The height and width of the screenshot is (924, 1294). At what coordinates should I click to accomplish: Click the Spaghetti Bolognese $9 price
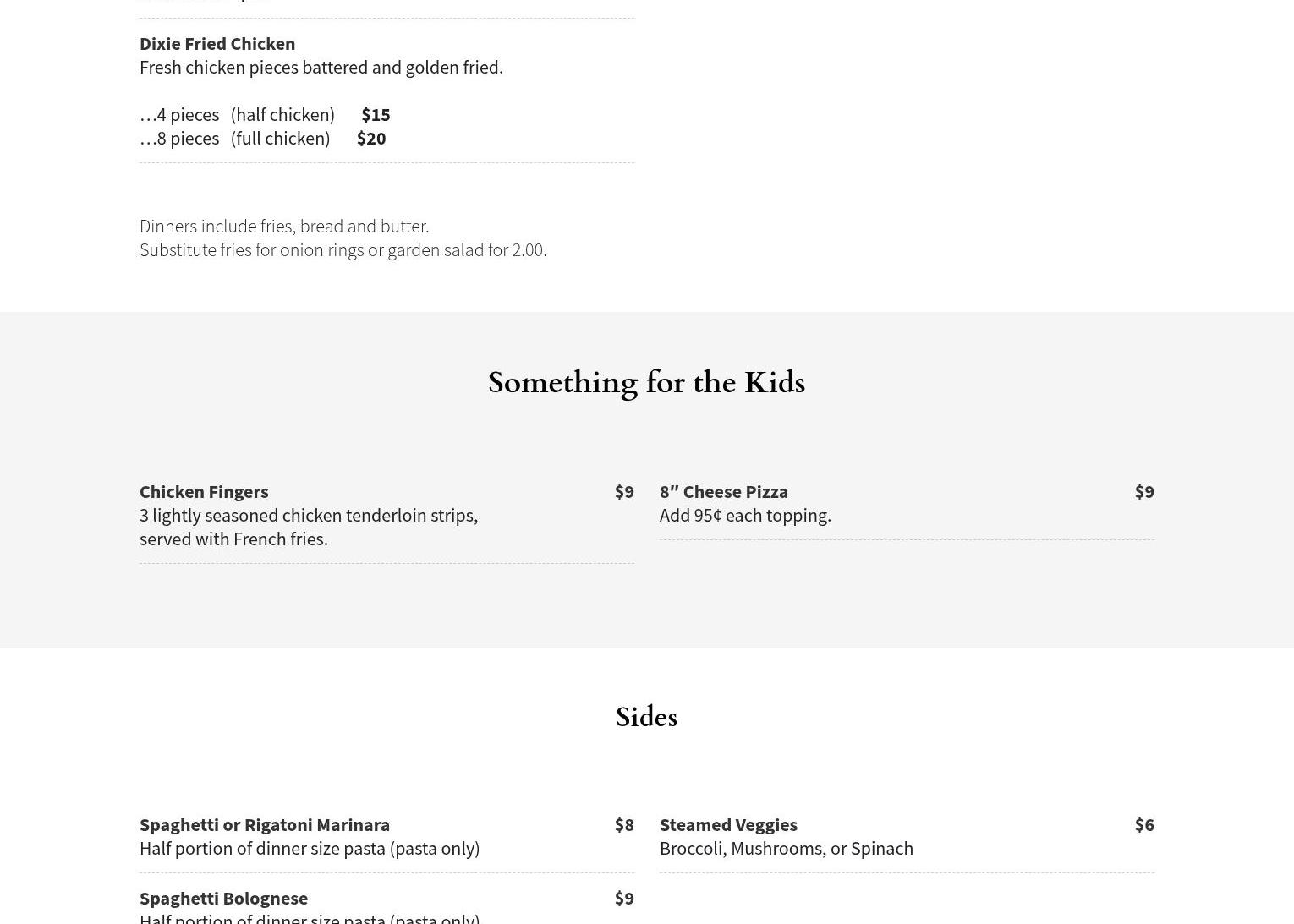pyautogui.click(x=624, y=898)
